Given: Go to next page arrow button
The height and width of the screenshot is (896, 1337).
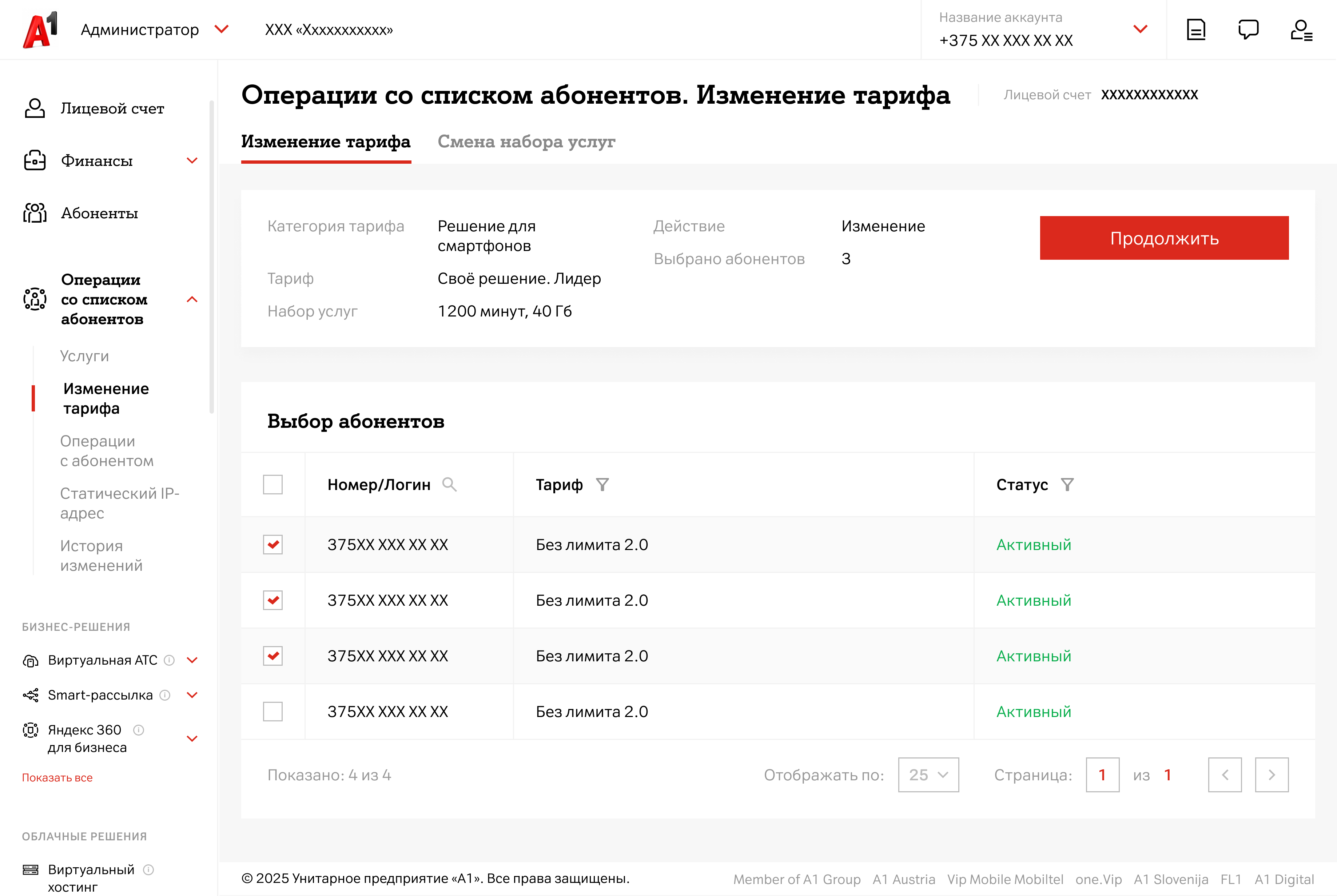Looking at the screenshot, I should click(x=1271, y=775).
